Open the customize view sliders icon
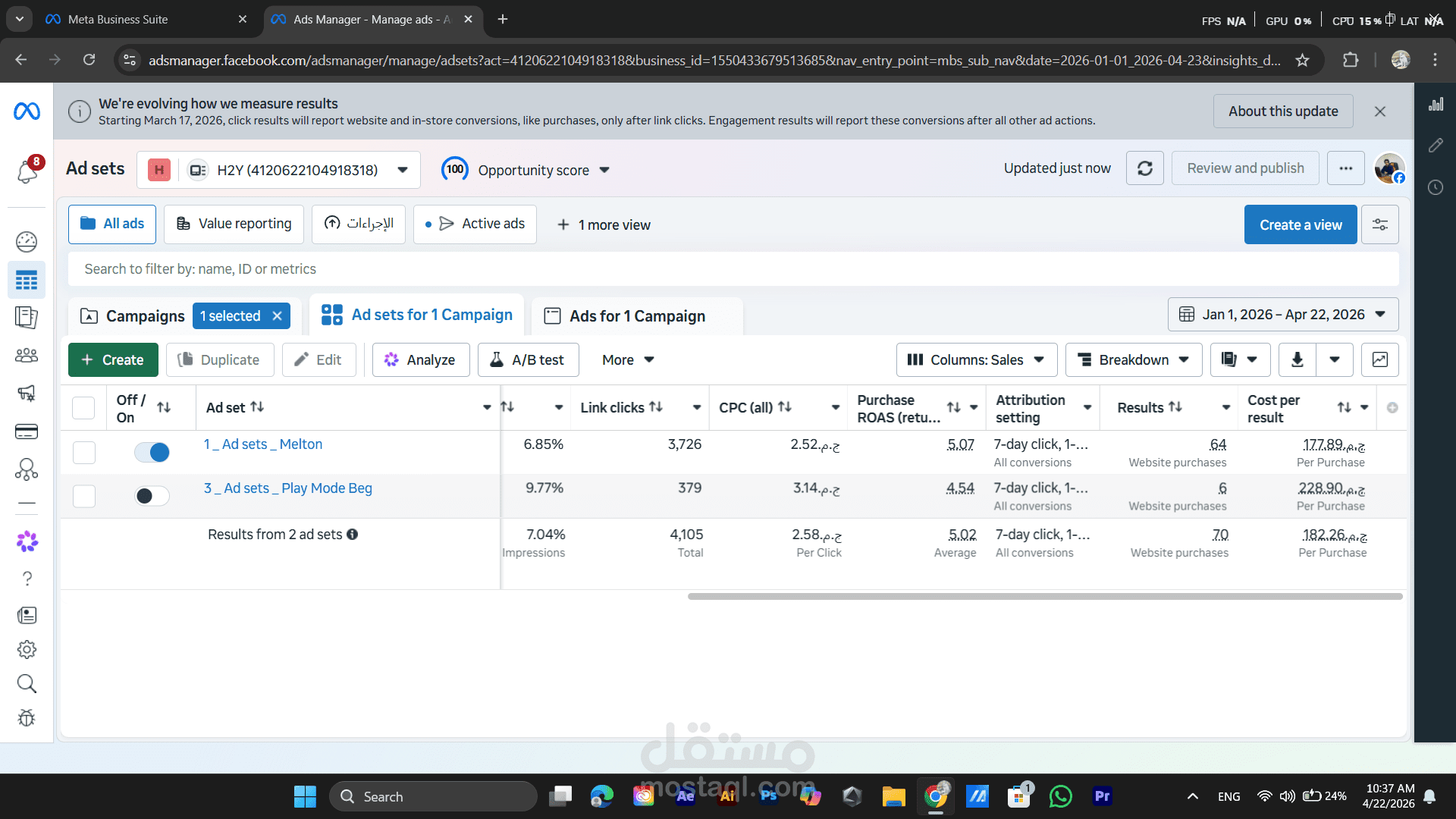The height and width of the screenshot is (819, 1456). pyautogui.click(x=1380, y=224)
